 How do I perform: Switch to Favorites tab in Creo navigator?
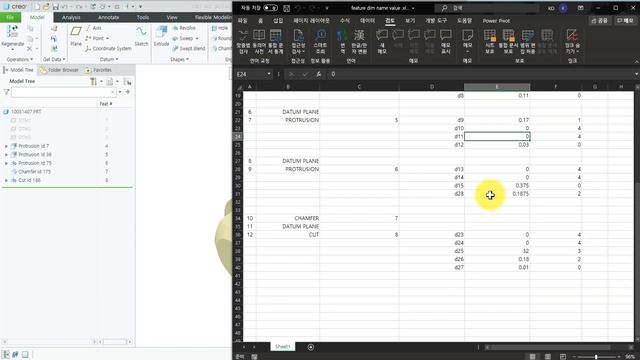[98, 70]
